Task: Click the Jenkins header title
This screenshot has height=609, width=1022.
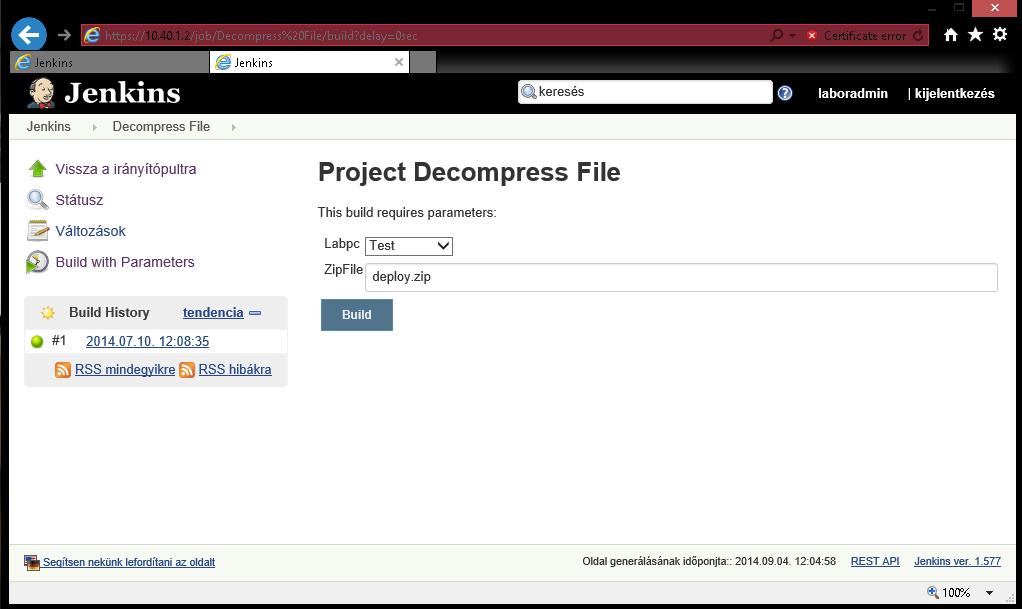Action: (123, 93)
